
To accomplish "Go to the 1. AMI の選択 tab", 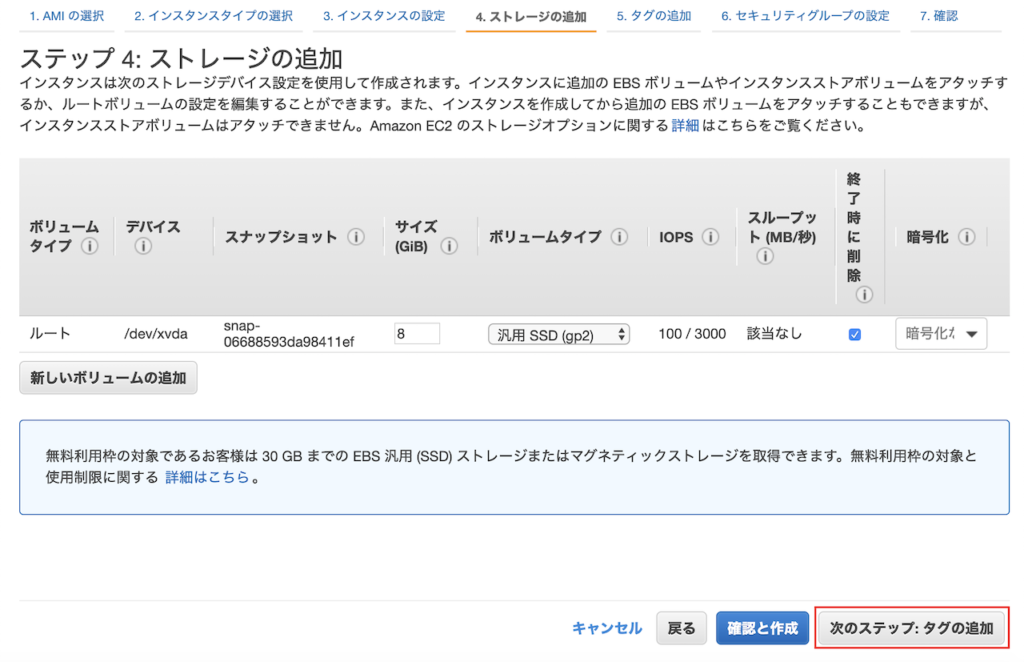I will 68,16.
